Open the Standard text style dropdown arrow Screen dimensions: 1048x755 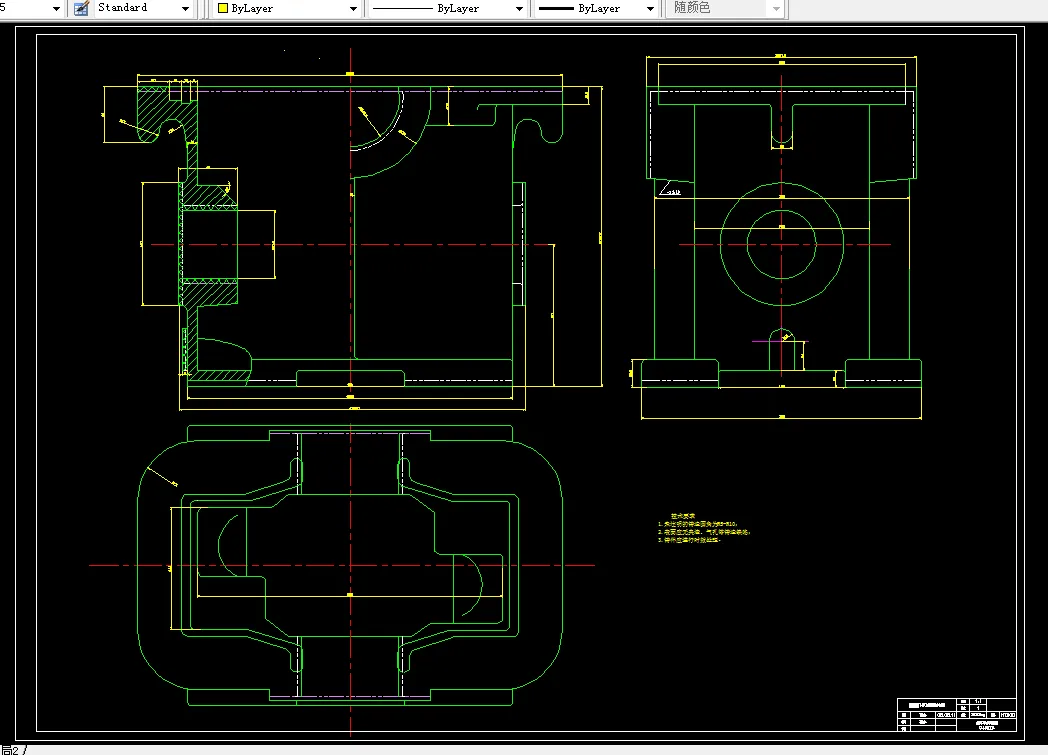[x=185, y=9]
